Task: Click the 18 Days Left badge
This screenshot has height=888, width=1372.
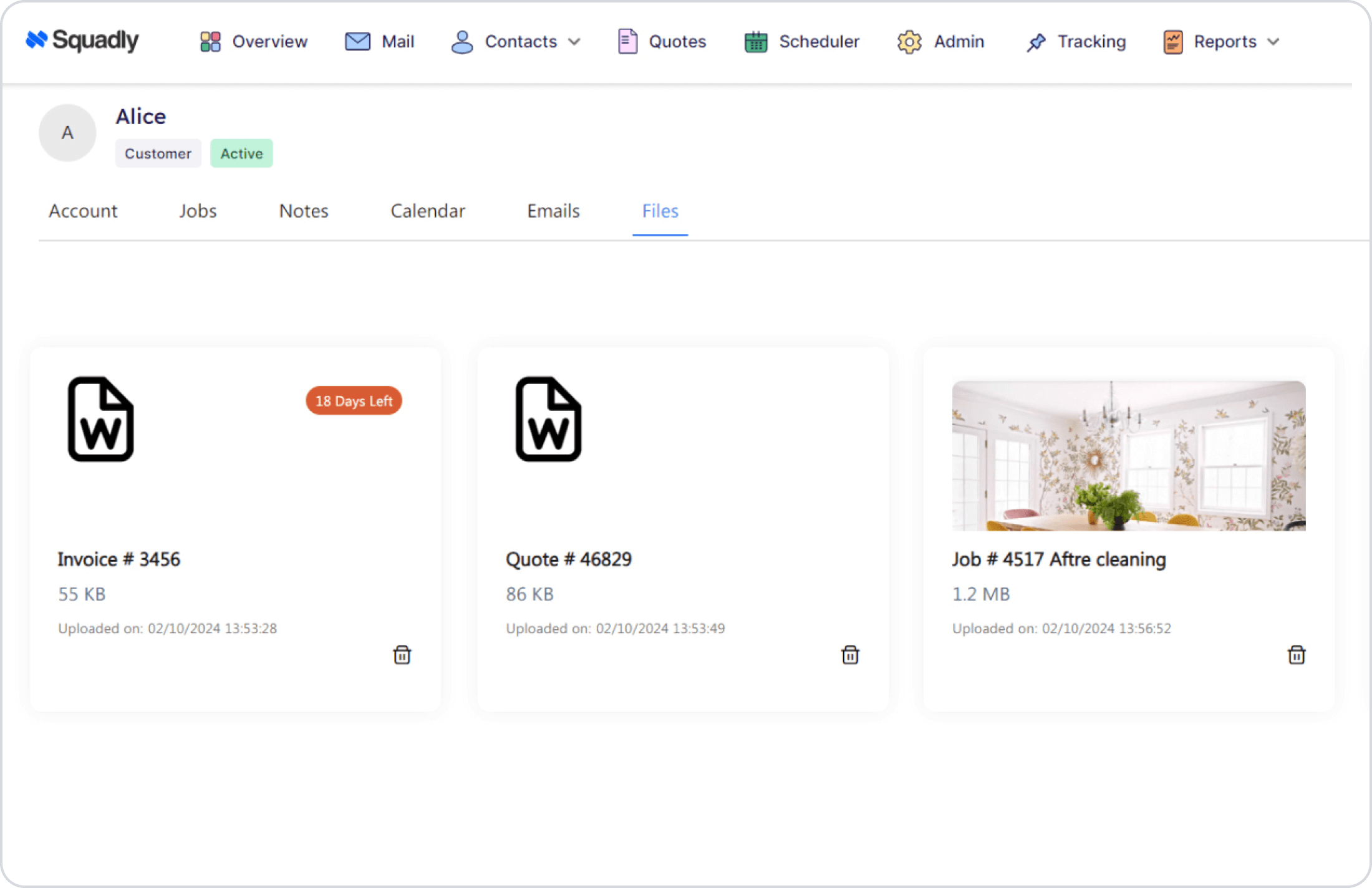Action: (x=354, y=401)
